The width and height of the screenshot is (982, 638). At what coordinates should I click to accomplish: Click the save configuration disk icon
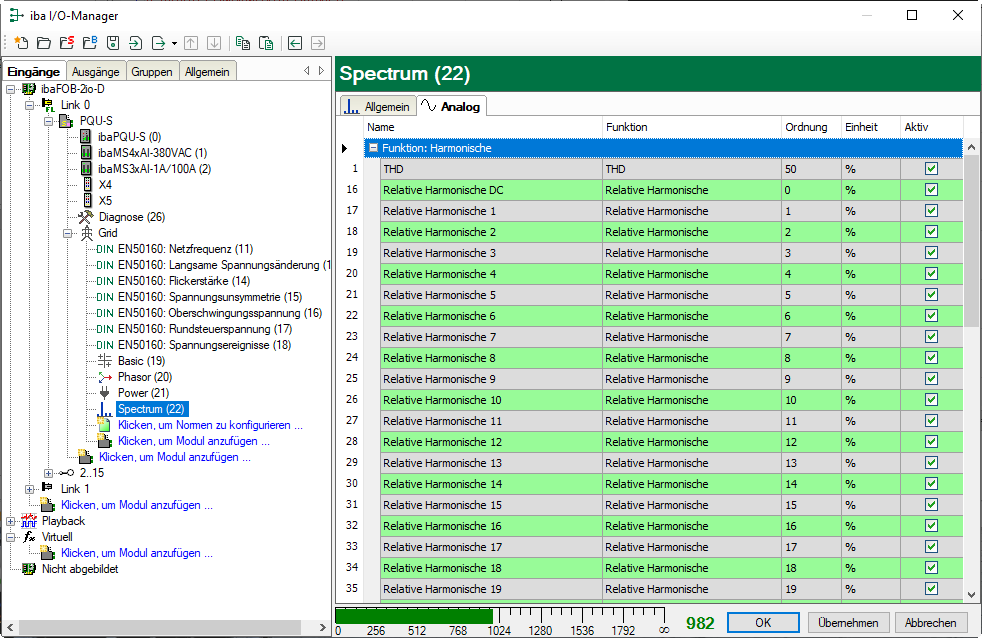pos(113,43)
